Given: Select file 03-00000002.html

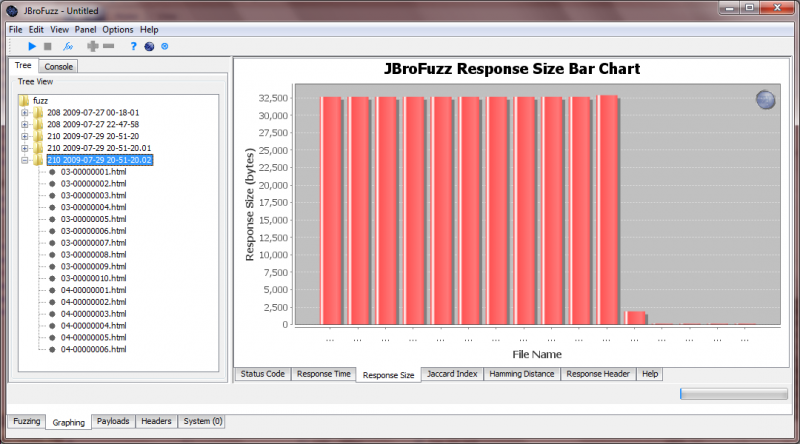Looking at the screenshot, I should (93, 184).
